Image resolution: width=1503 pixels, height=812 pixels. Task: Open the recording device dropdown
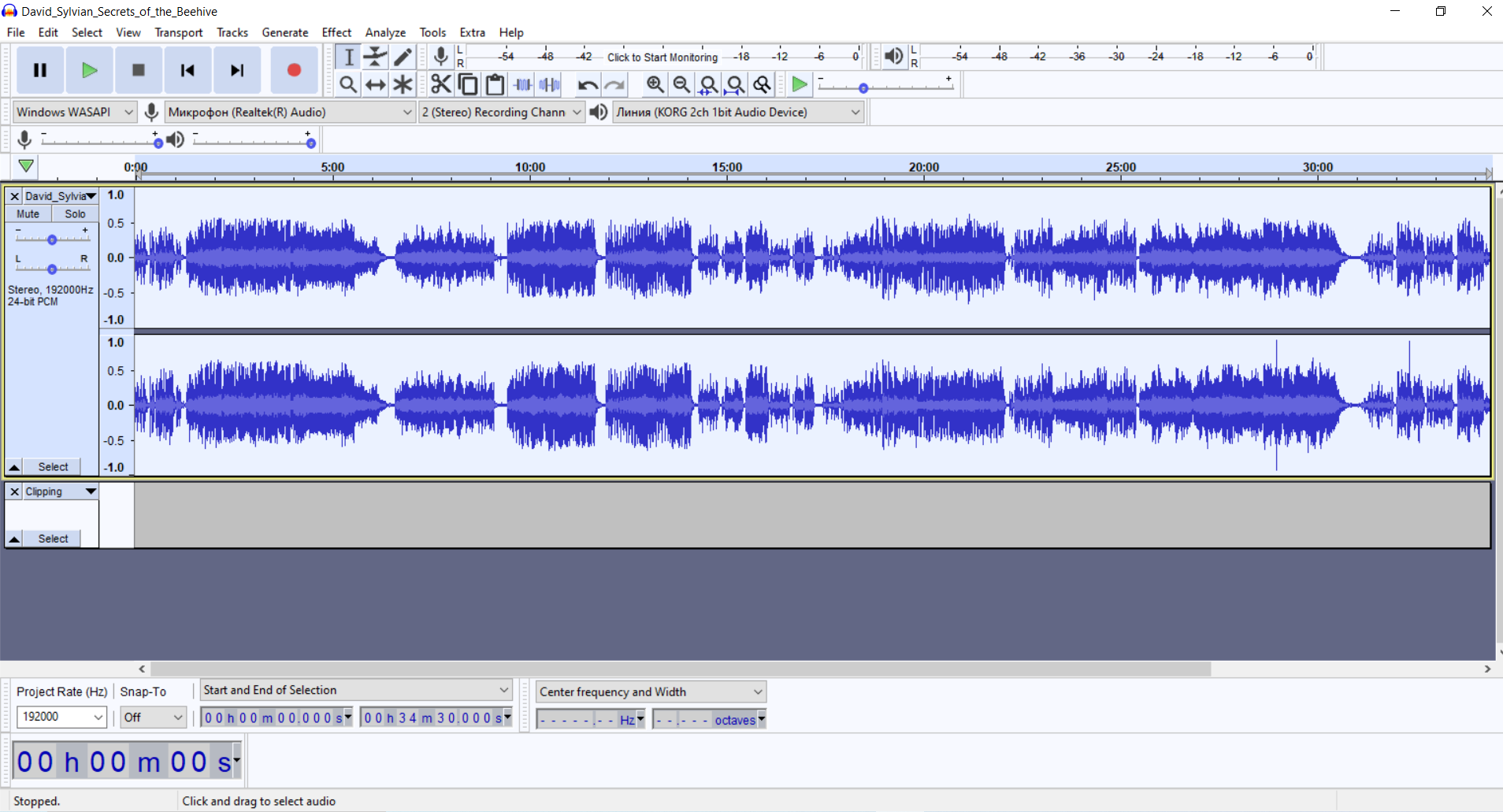pyautogui.click(x=290, y=112)
